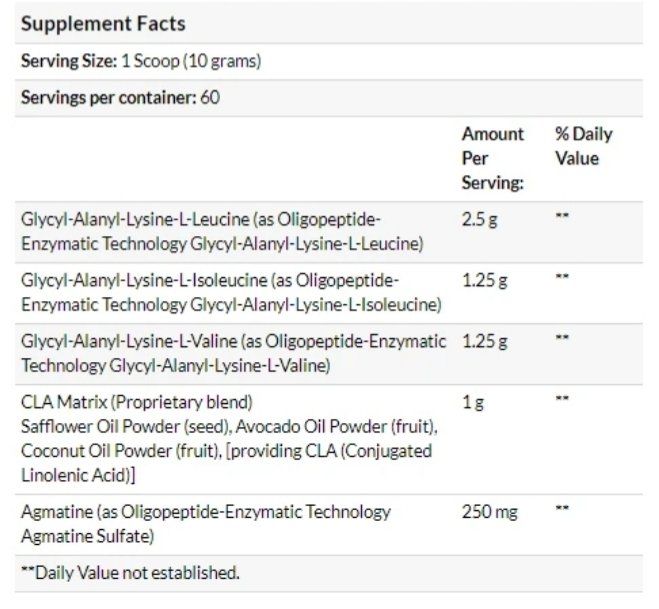Click the 1 g amount for CLA Matrix
The width and height of the screenshot is (659, 609).
(472, 402)
